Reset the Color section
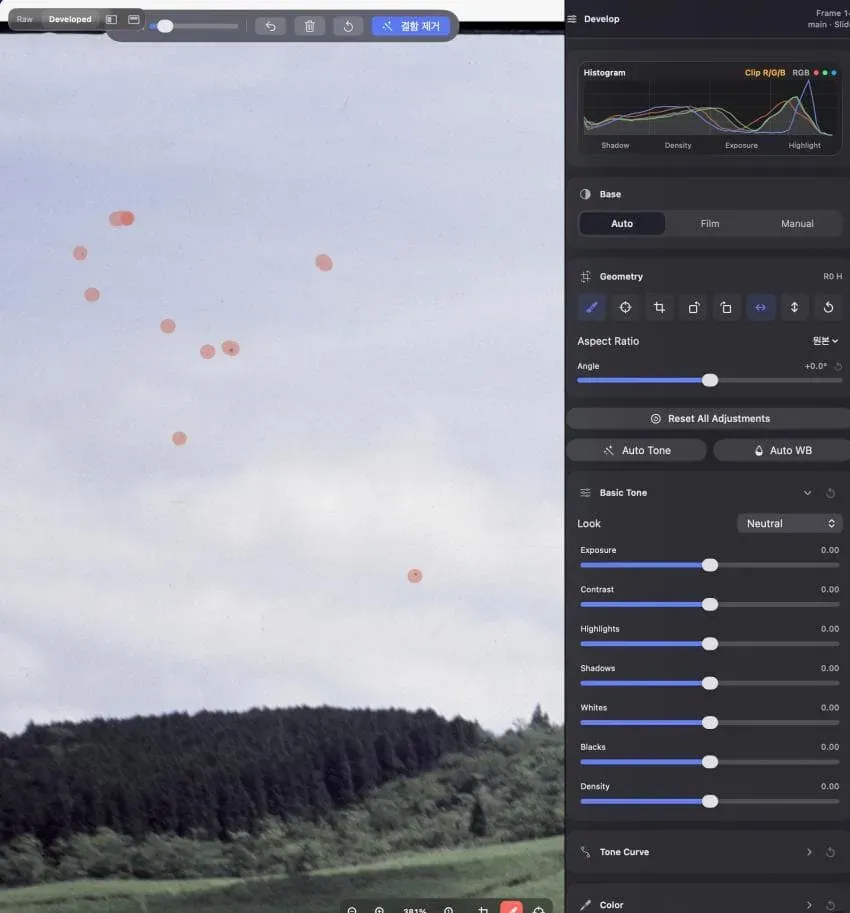Screen dimensions: 850x913 click(831, 905)
